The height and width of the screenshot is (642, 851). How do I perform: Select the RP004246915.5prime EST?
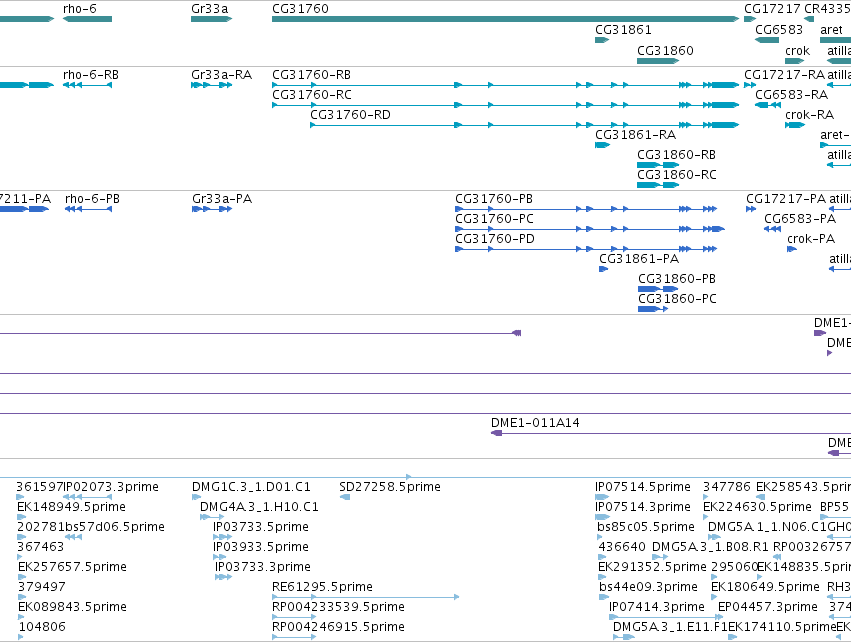point(294,637)
